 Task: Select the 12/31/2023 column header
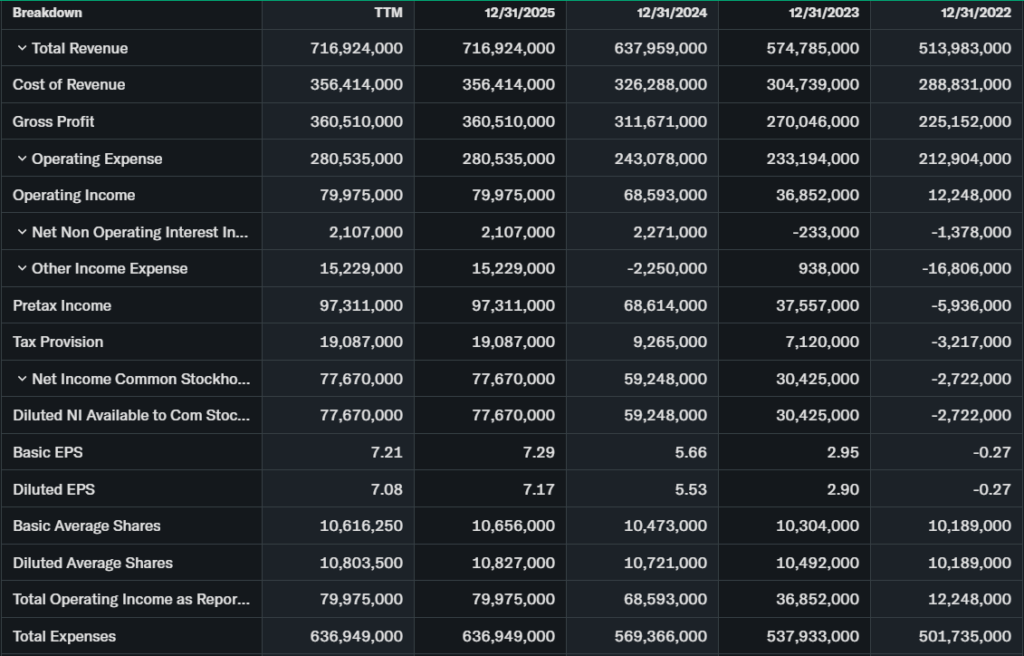coord(823,13)
